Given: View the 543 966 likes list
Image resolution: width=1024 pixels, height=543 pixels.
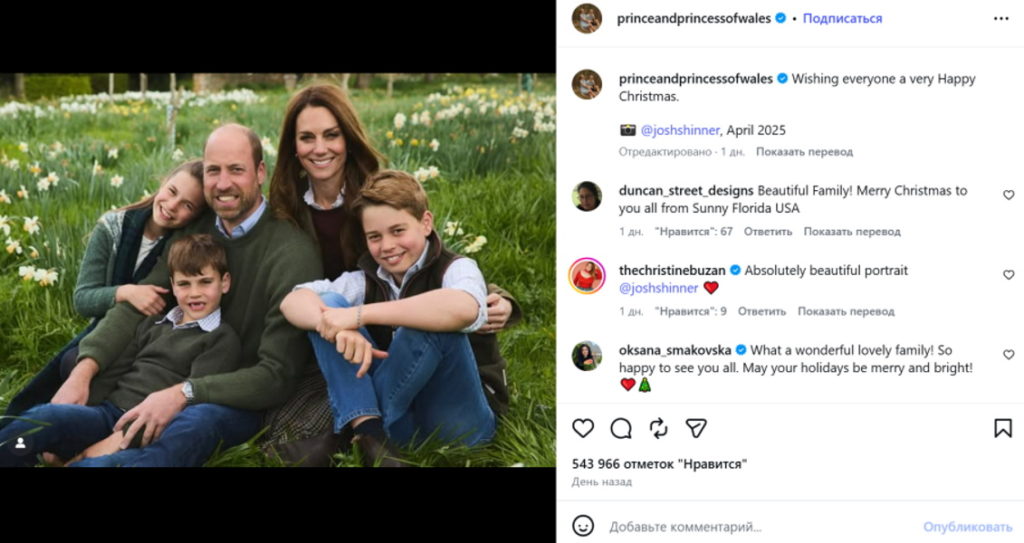Looking at the screenshot, I should pyautogui.click(x=659, y=464).
